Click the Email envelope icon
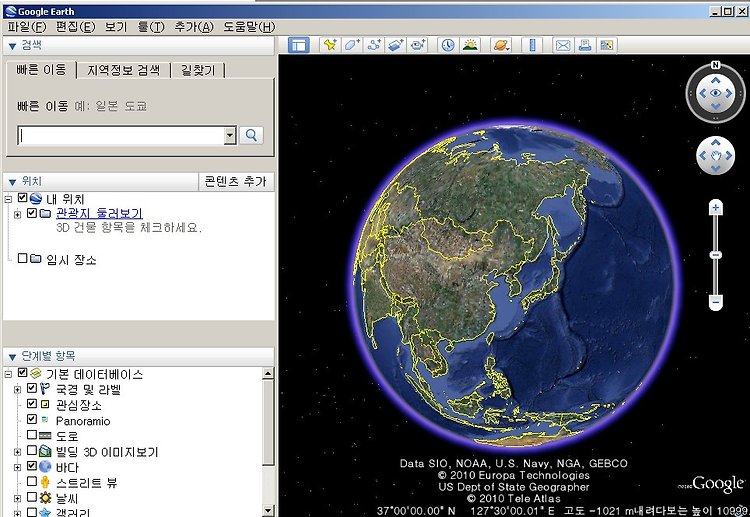This screenshot has height=517, width=750. tap(563, 45)
